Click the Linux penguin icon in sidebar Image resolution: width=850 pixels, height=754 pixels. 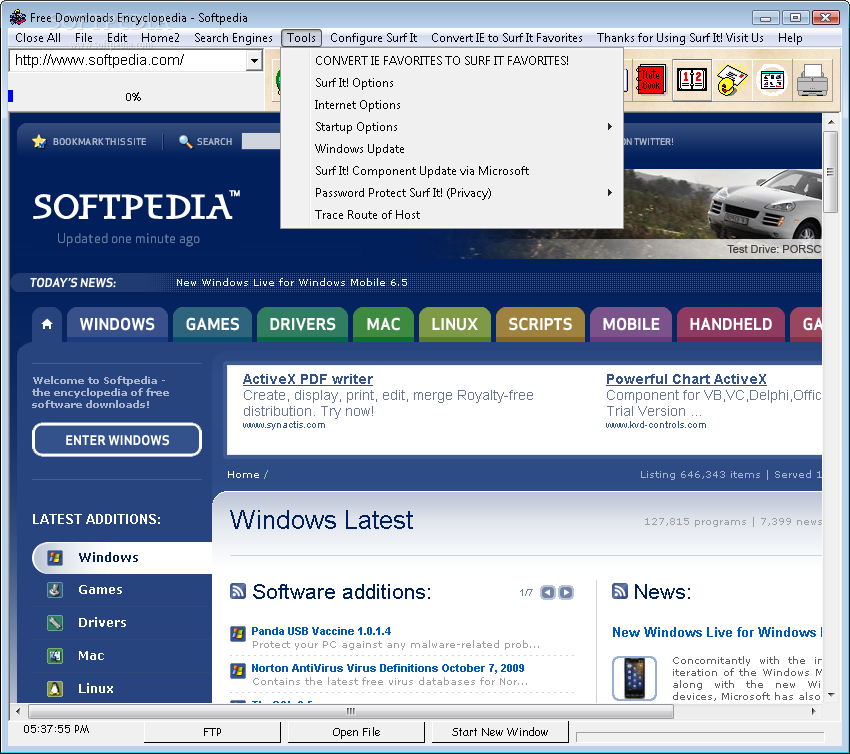55,689
